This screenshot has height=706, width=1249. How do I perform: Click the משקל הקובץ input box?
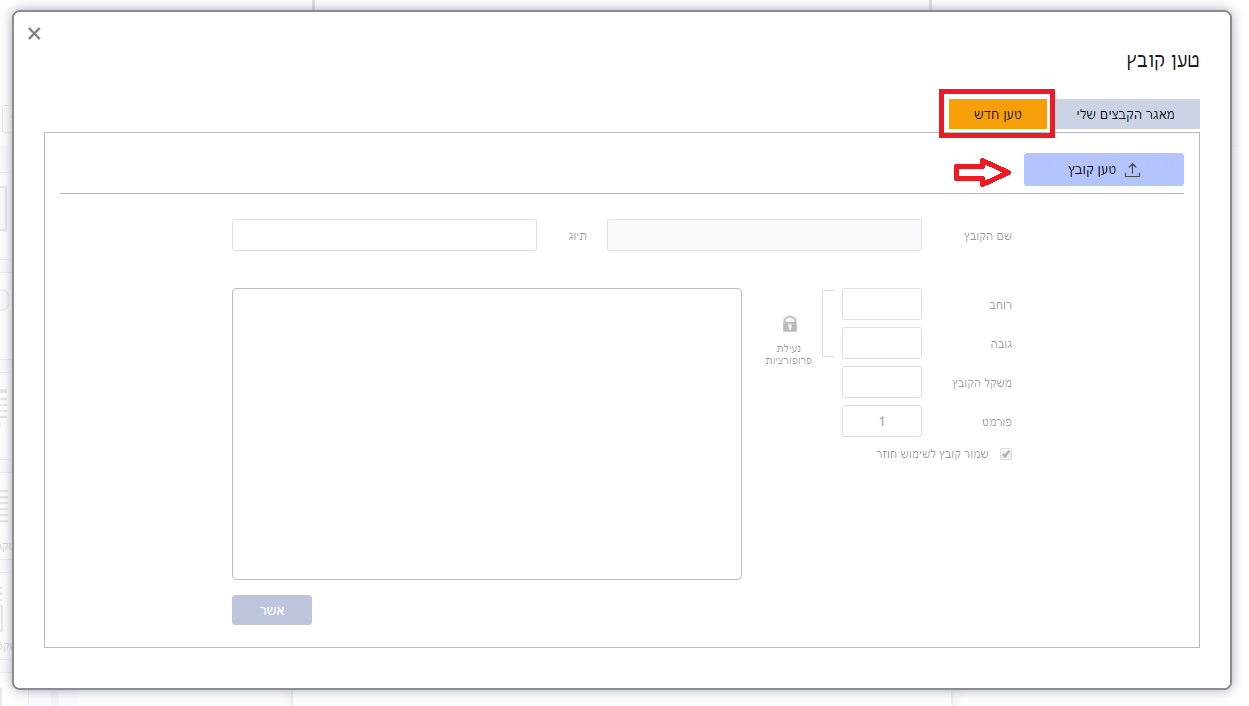click(882, 382)
